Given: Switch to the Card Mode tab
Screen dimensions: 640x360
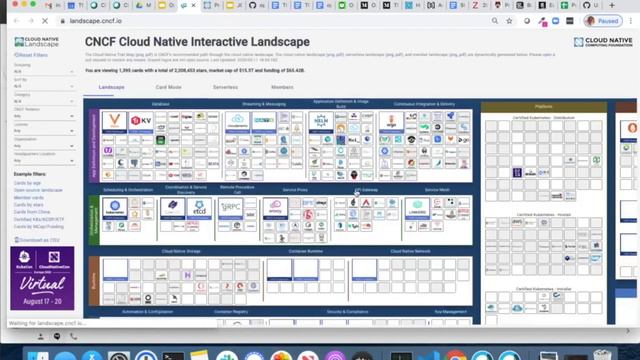Looking at the screenshot, I should click(168, 87).
